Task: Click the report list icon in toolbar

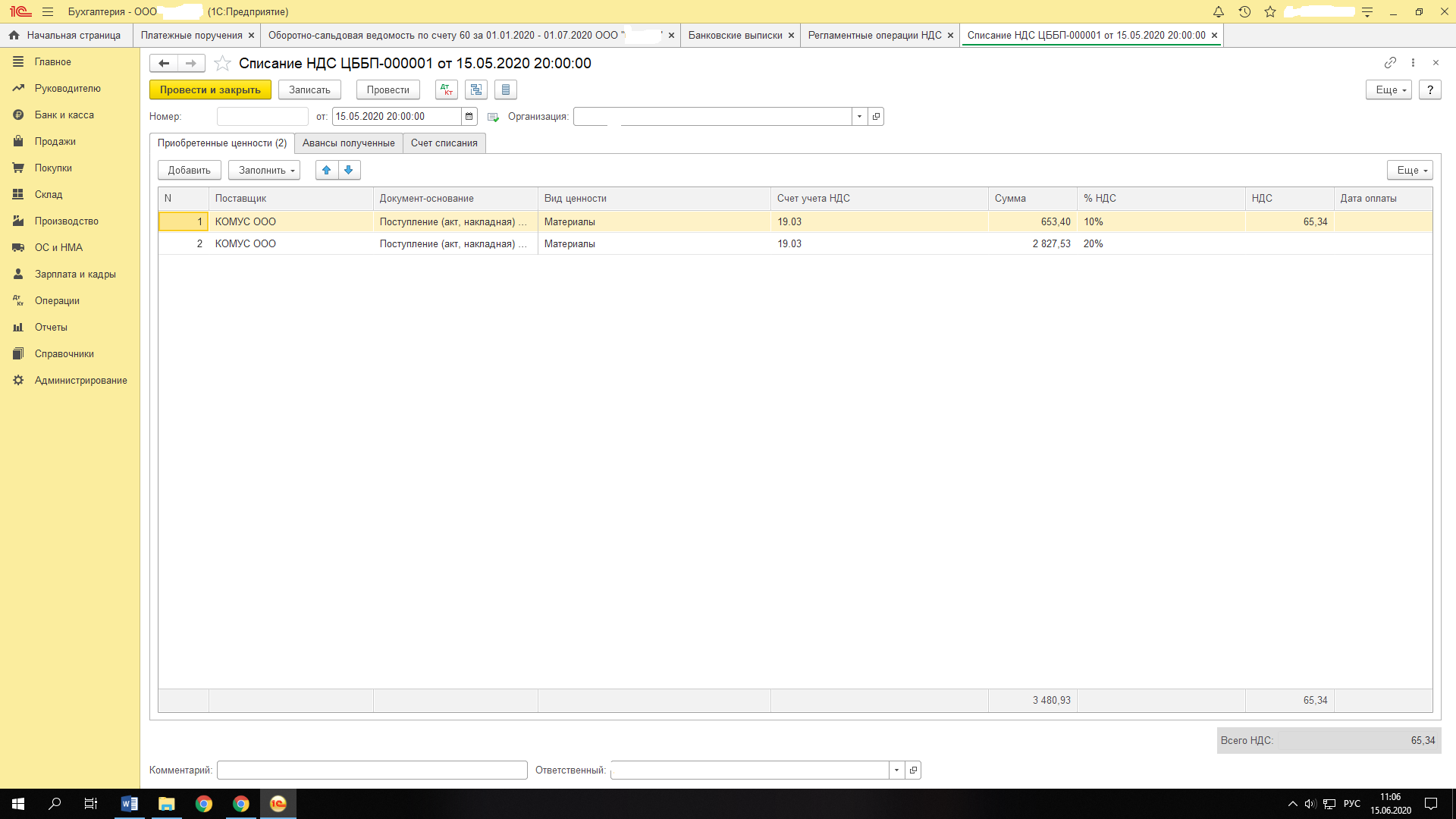Action: click(x=506, y=89)
